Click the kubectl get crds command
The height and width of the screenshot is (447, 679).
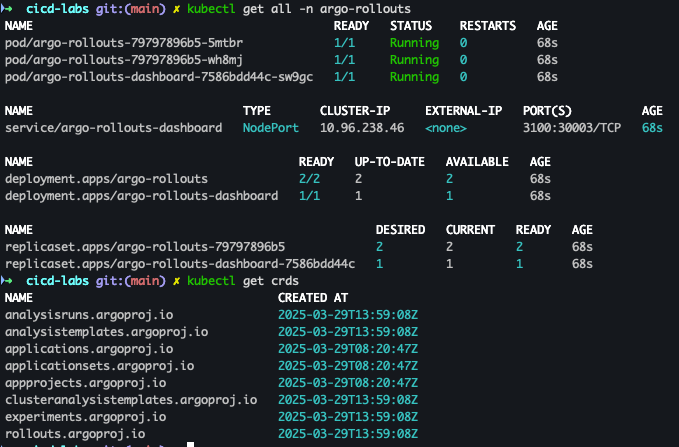tap(243, 281)
